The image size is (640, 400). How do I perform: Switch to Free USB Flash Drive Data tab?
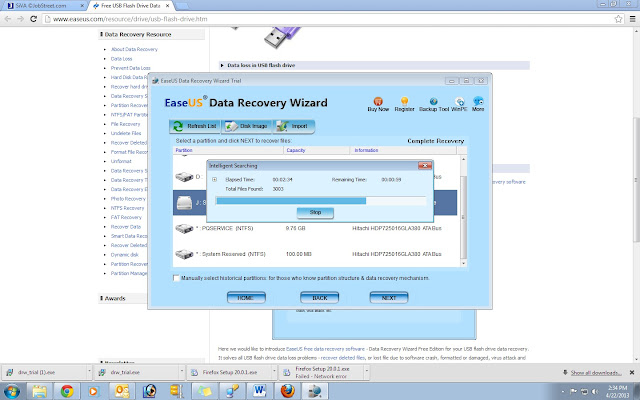(130, 6)
